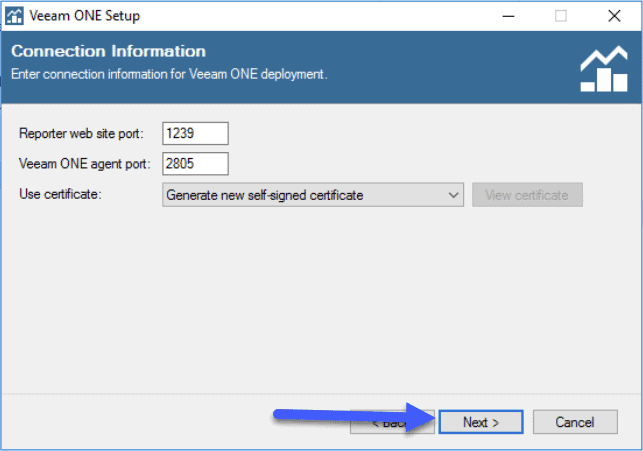Click the Next button
This screenshot has width=643, height=451.
481,422
